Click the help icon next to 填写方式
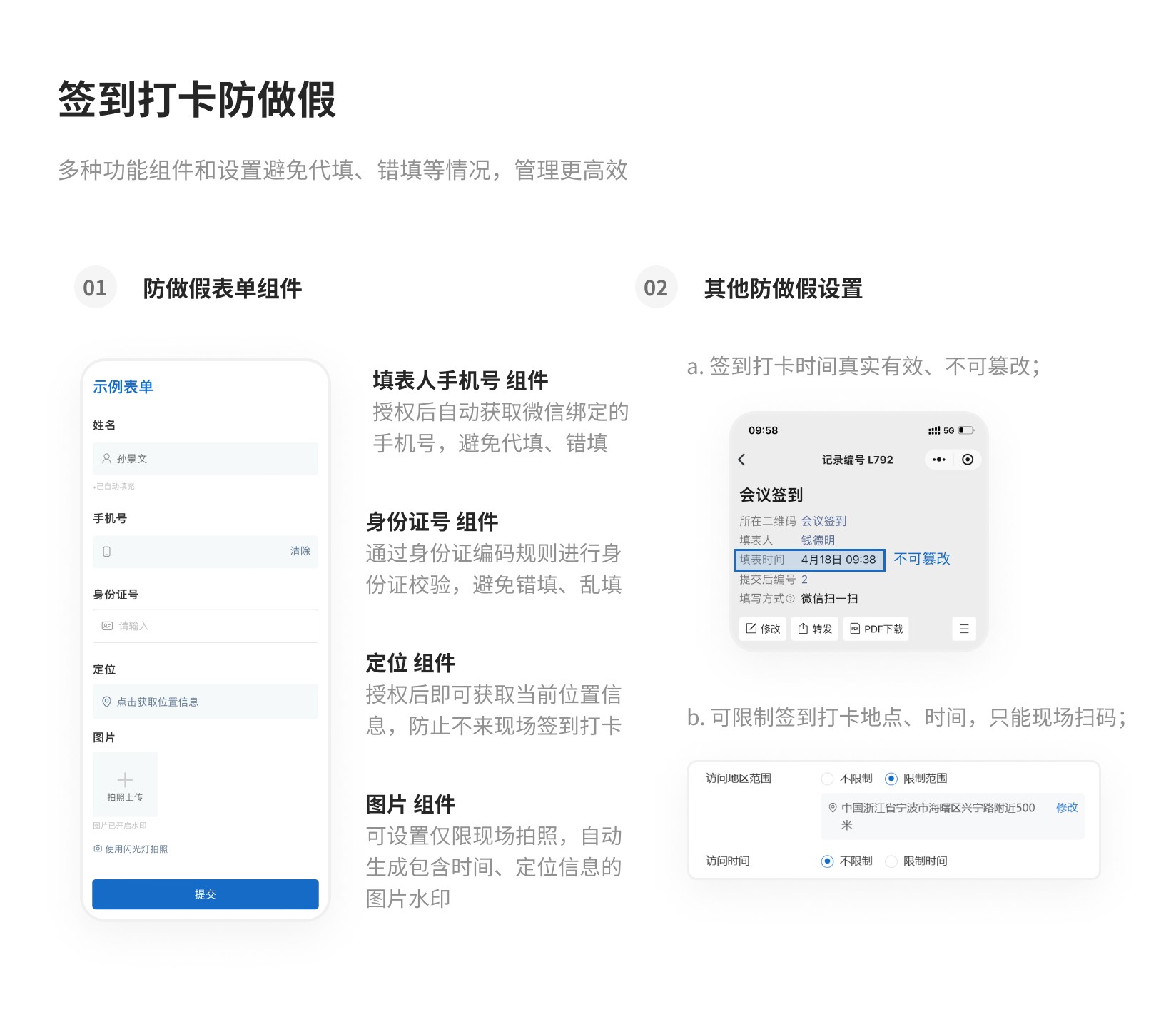 [x=790, y=598]
